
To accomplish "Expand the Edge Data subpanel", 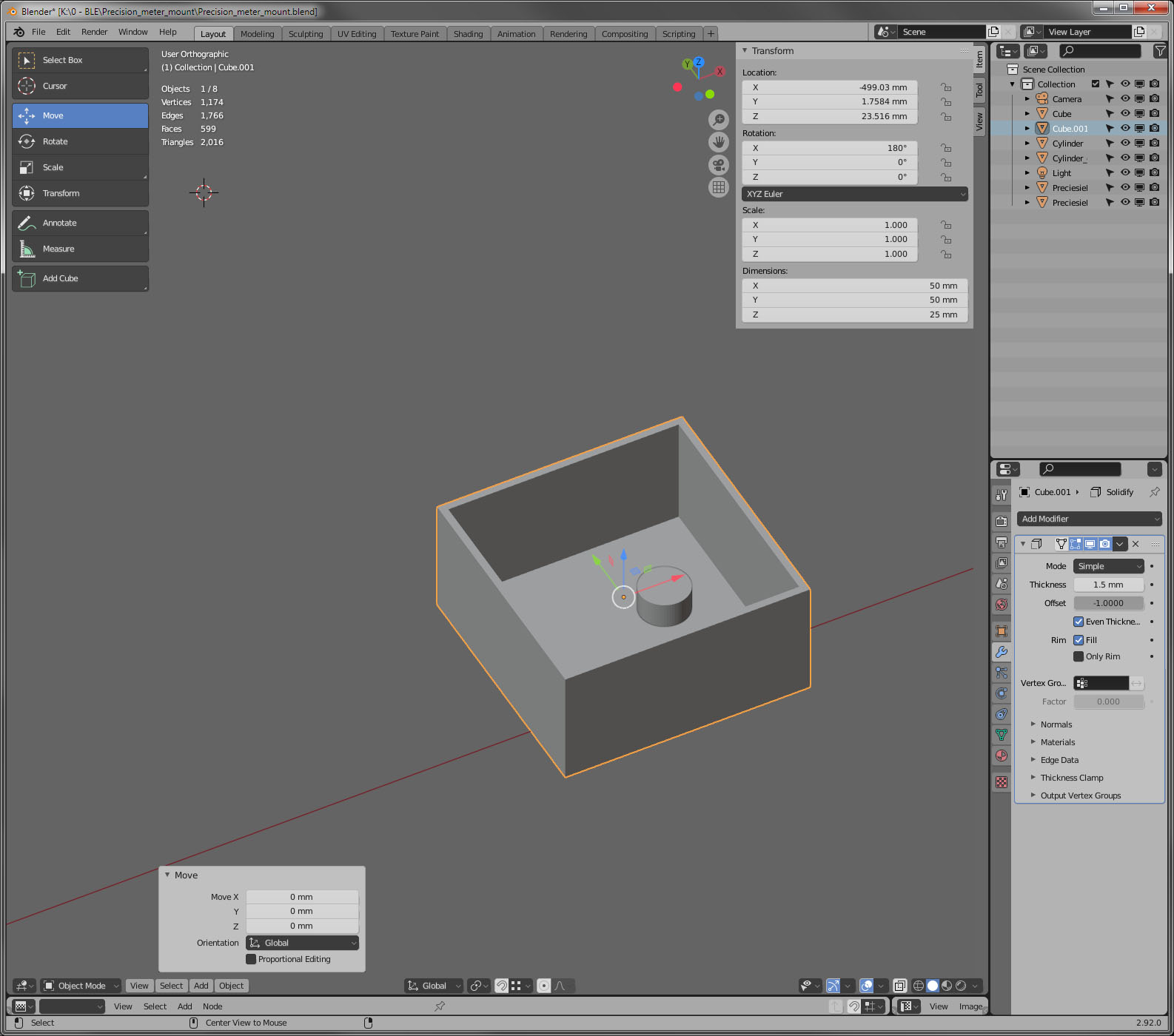I will (x=1059, y=760).
